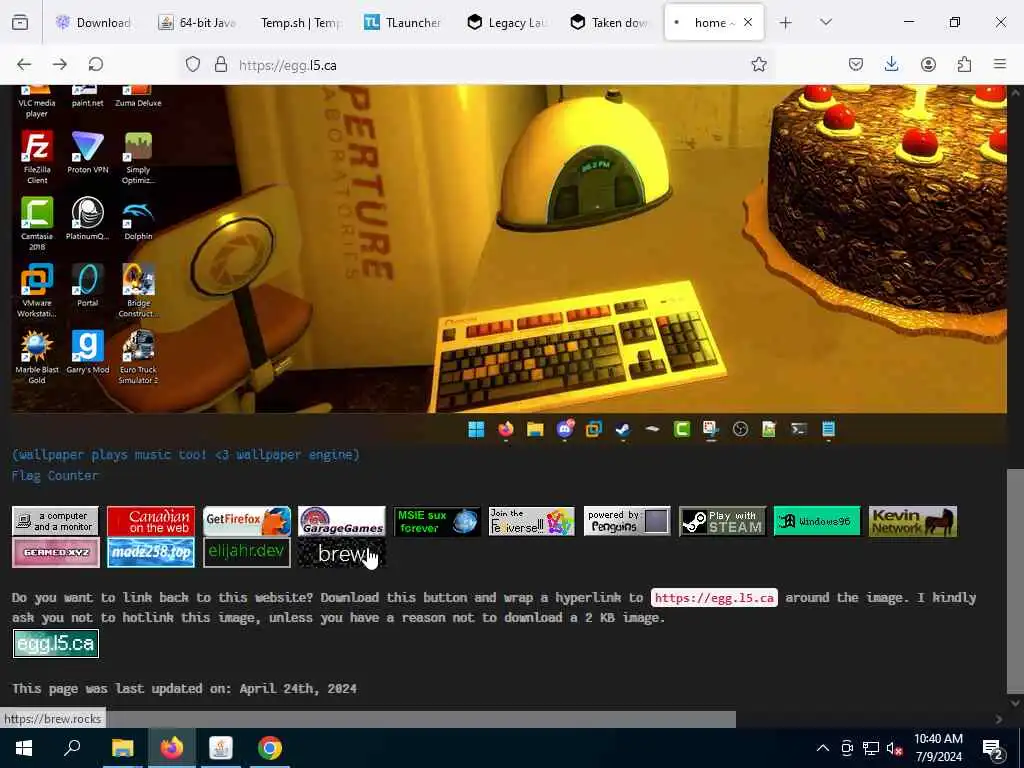Click the horizontal scrollbar right arrow
The image size is (1024, 768).
[x=999, y=719]
